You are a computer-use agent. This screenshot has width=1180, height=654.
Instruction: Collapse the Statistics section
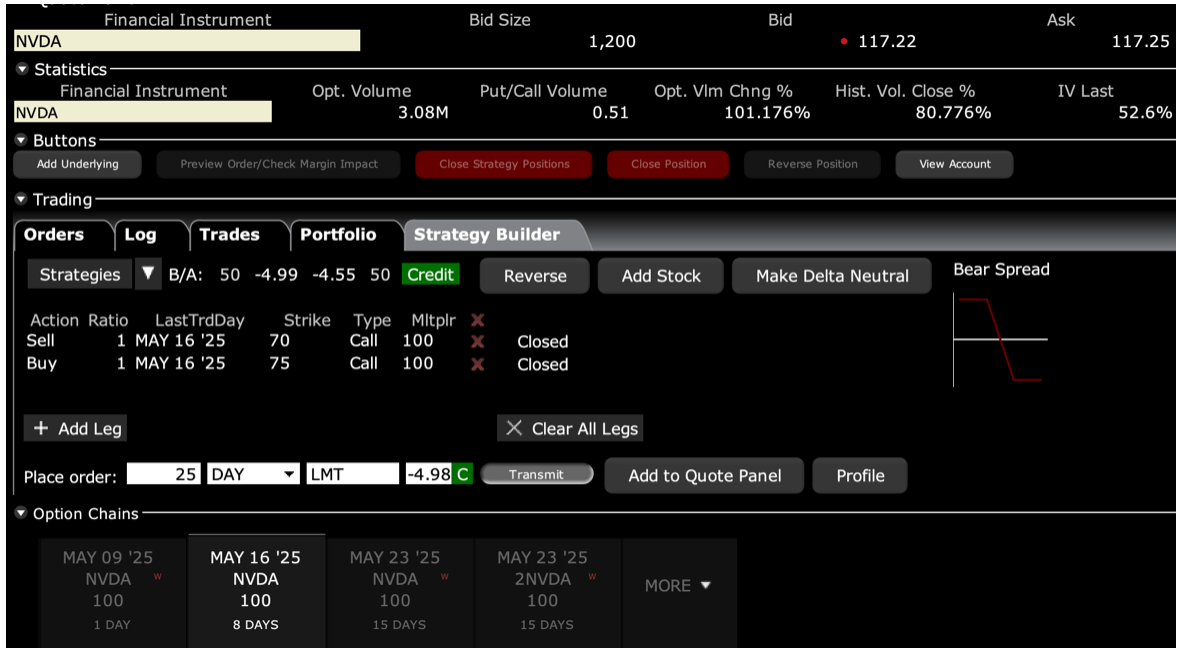pos(22,69)
